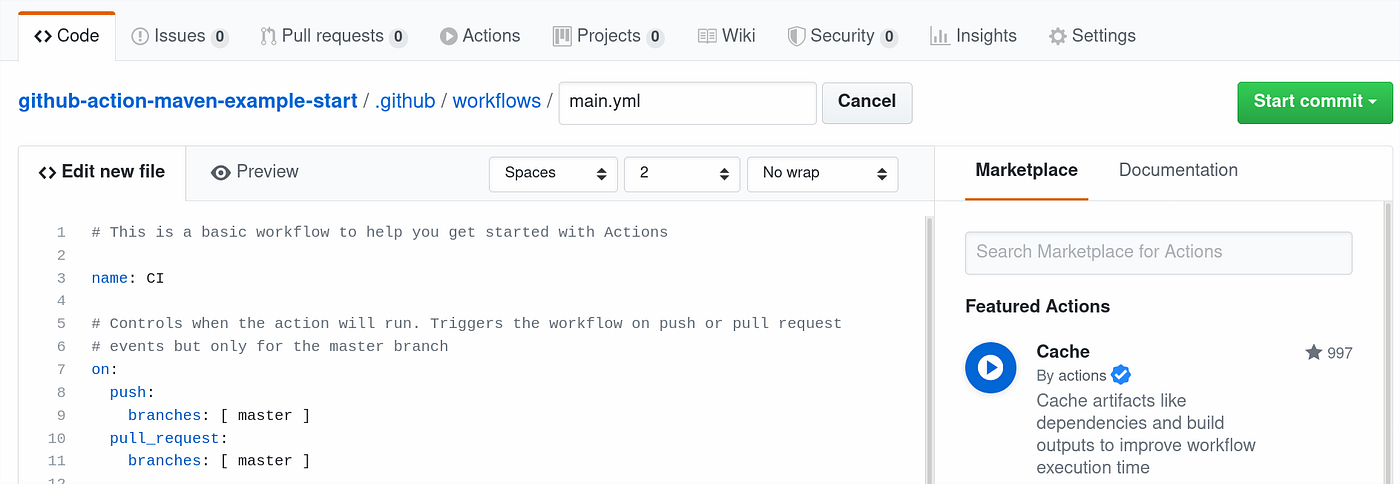This screenshot has height=484, width=1400.
Task: Open the Insights graph tab
Action: [973, 36]
